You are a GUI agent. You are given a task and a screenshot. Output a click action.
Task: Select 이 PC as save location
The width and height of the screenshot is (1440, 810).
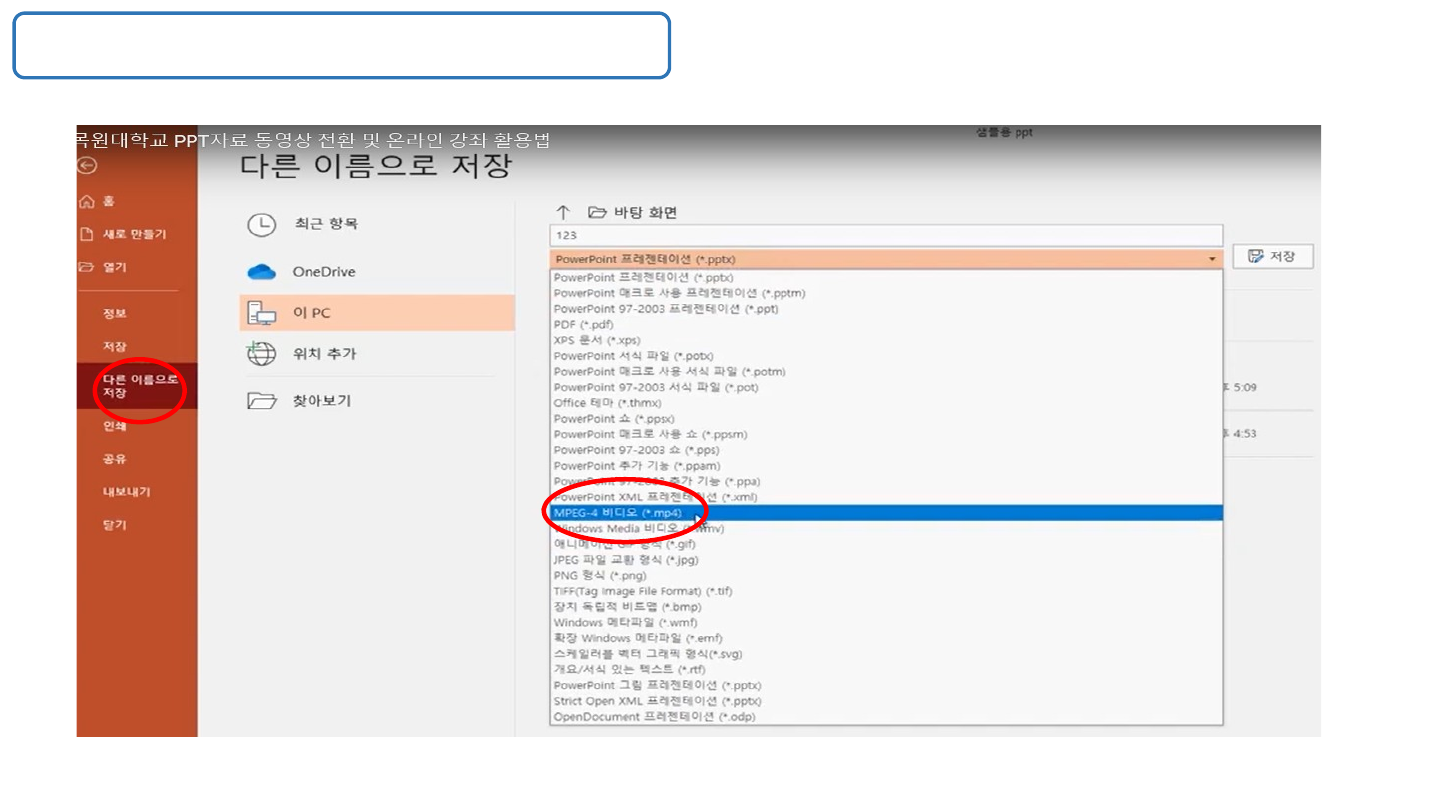(x=311, y=313)
